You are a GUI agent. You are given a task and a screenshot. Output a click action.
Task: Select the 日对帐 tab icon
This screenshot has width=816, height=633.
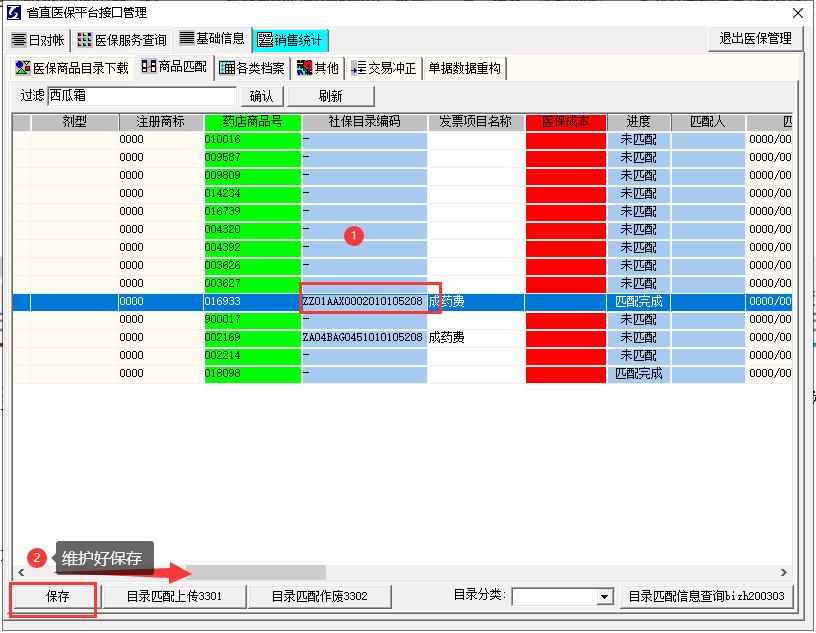pos(21,41)
